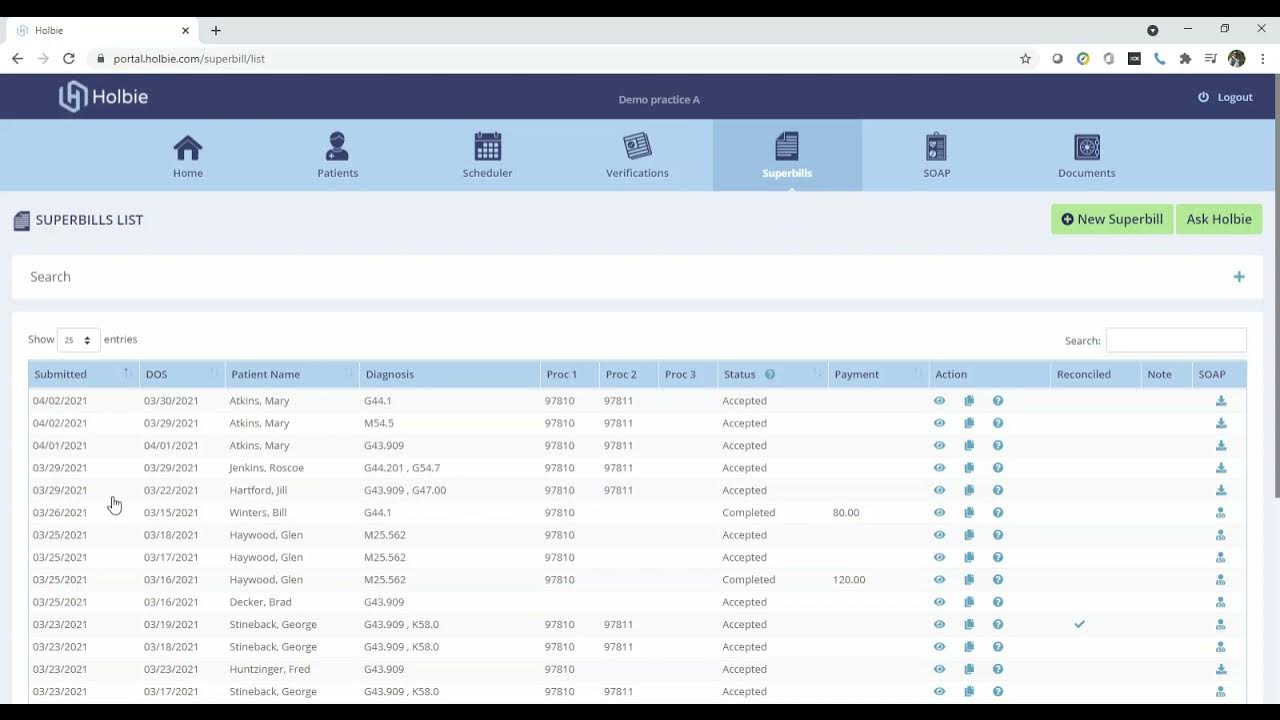Screen dimensions: 1280x720
Task: Click the 120.00 payment value
Action: 849,580
